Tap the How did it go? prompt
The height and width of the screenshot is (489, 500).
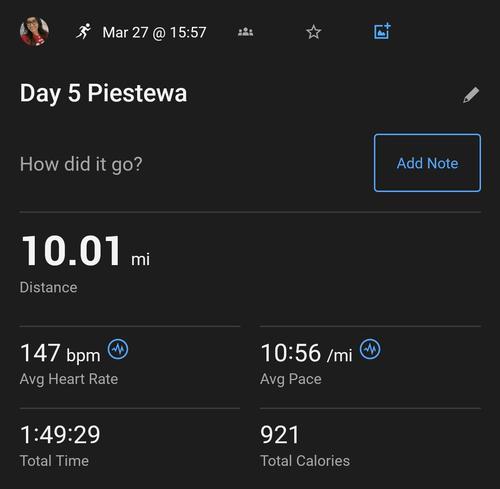tap(81, 164)
